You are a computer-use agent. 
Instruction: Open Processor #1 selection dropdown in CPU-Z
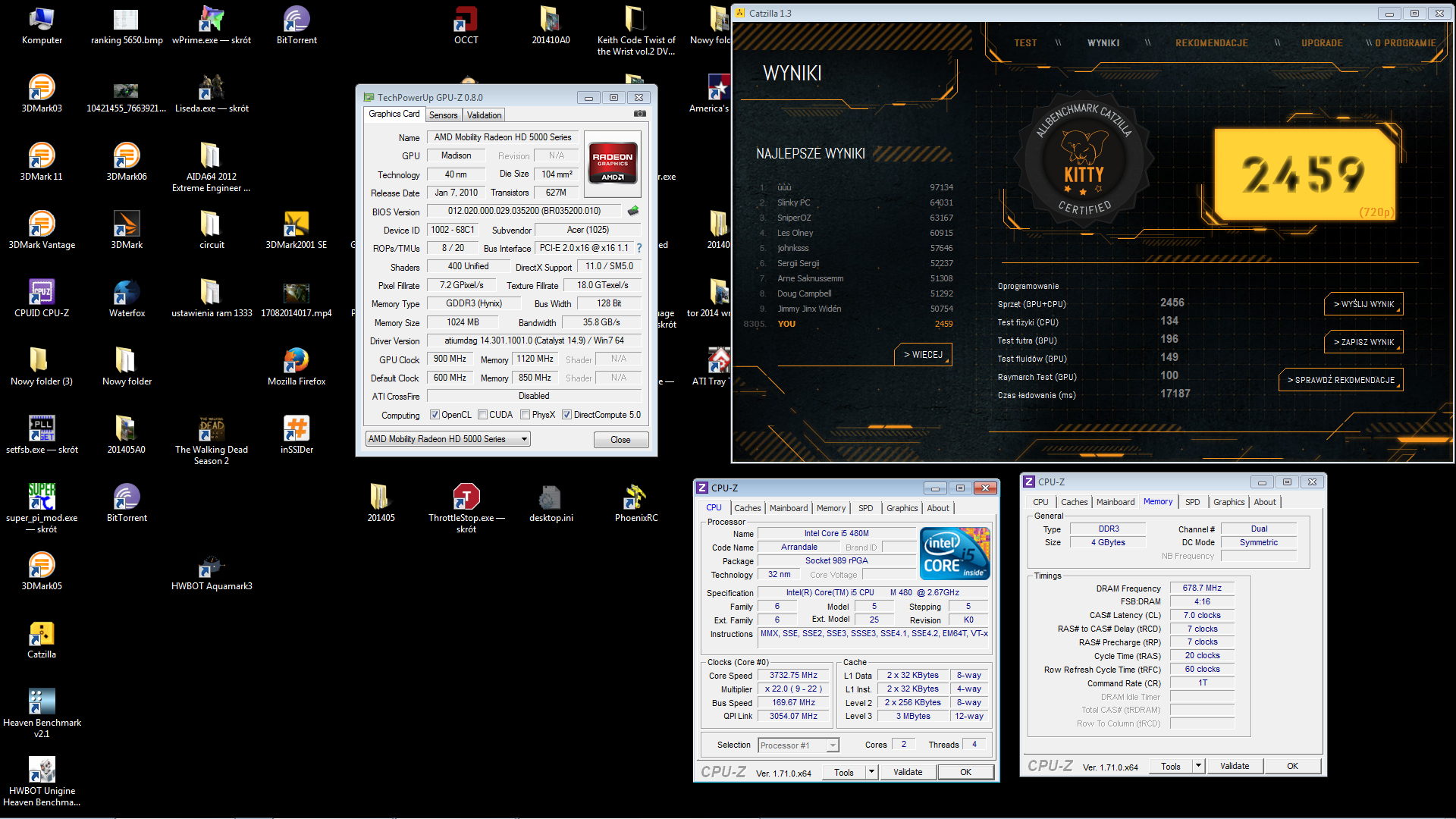(x=799, y=745)
